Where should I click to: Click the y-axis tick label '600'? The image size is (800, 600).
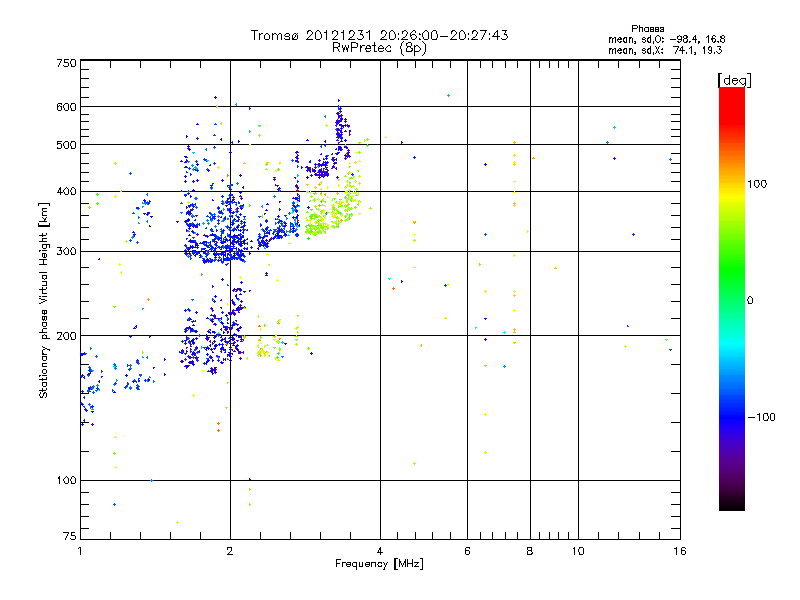click(66, 107)
